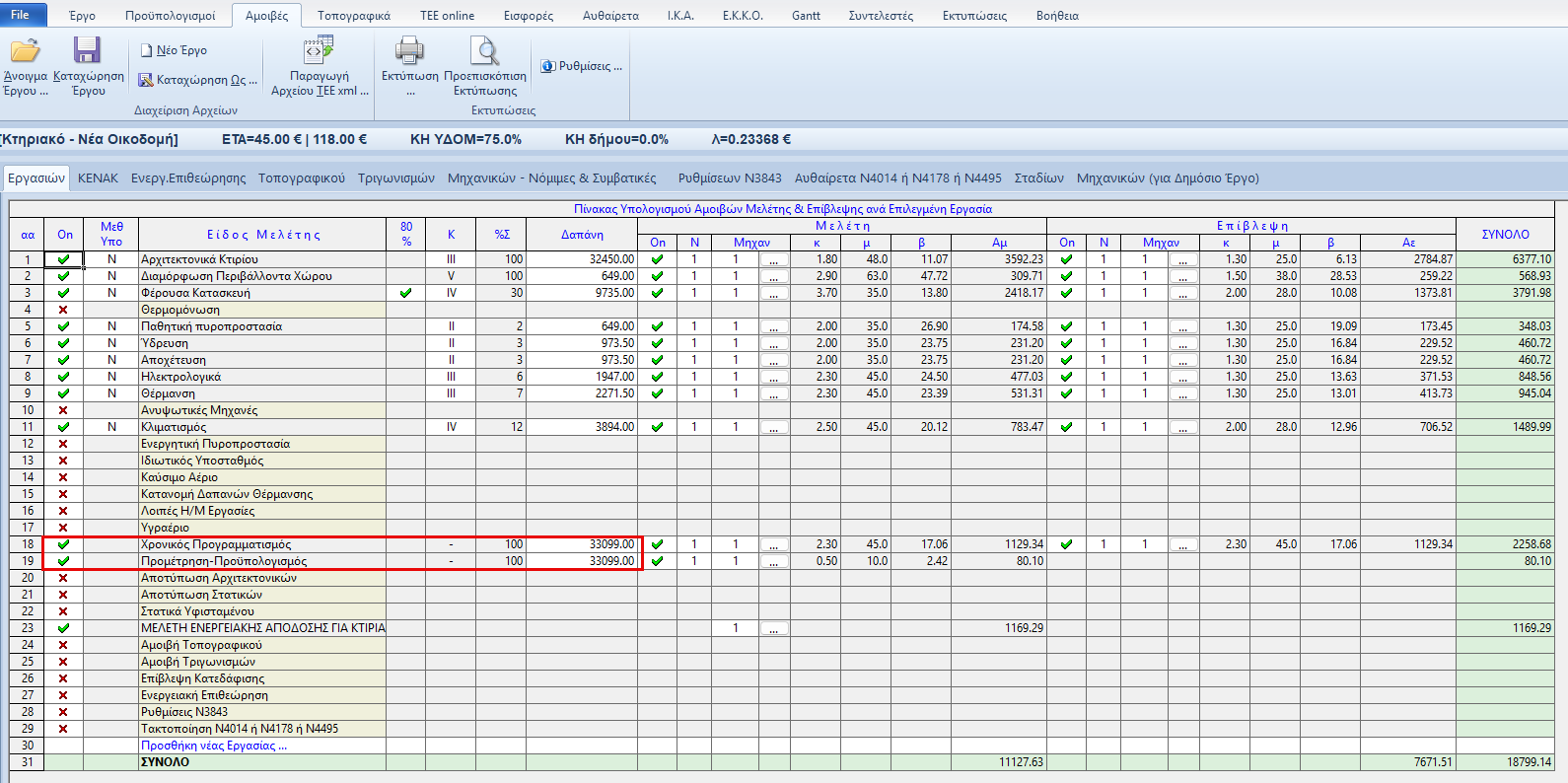1568x783 pixels.
Task: Open the blue File button
Action: (21, 15)
